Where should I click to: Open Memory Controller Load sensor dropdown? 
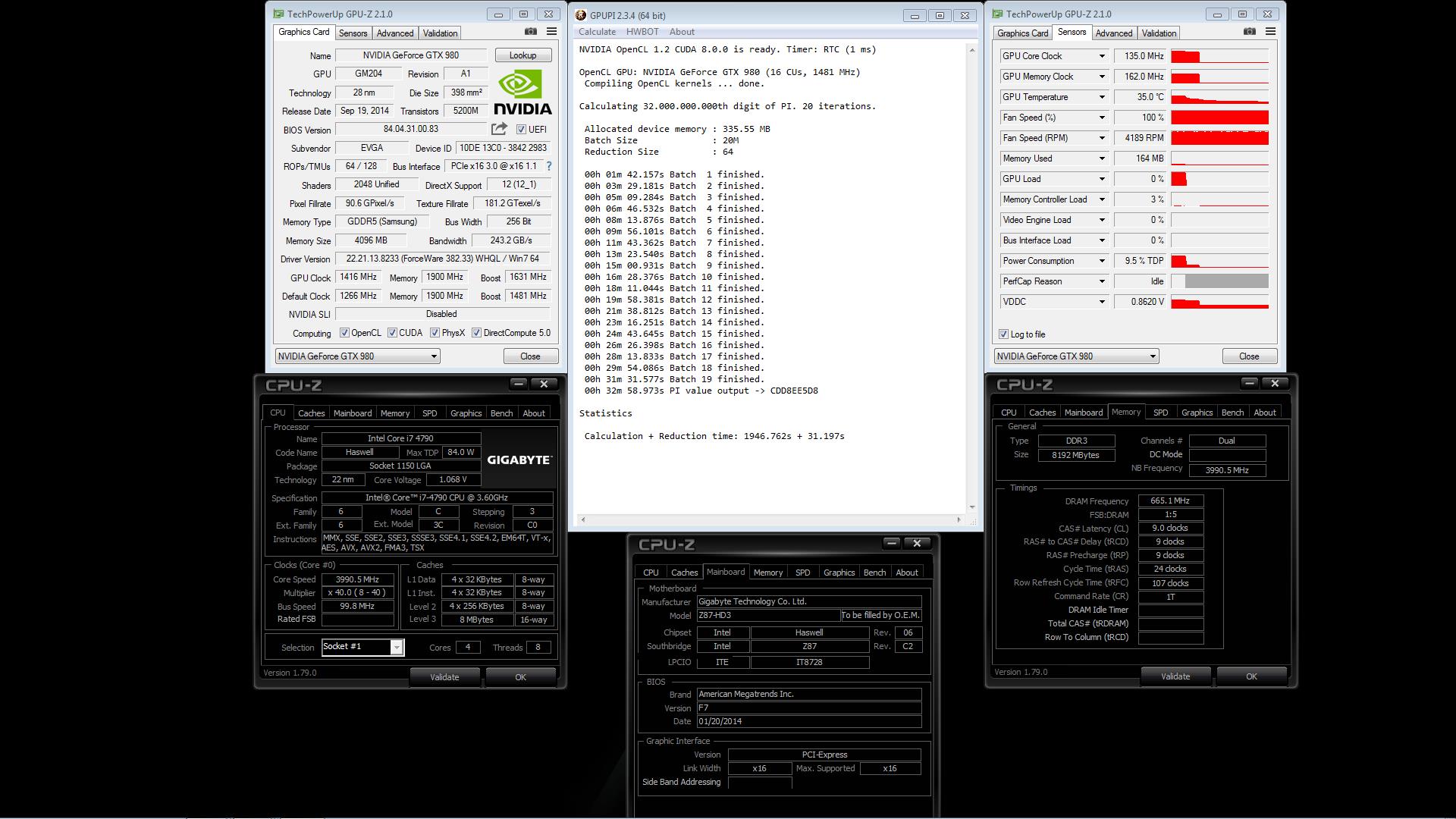tap(1102, 199)
